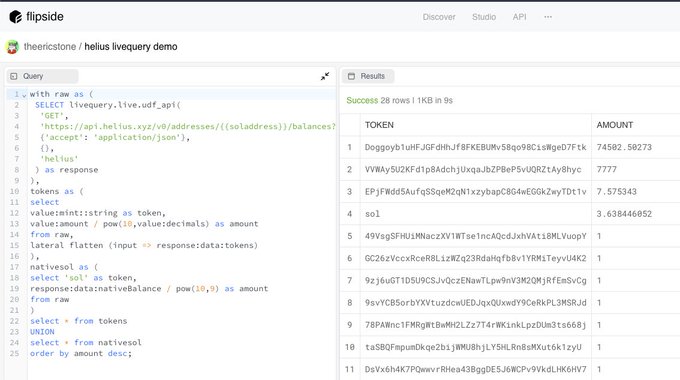Screen dimensions: 680x380
Task: Open the three-dot more menu
Action: (548, 17)
